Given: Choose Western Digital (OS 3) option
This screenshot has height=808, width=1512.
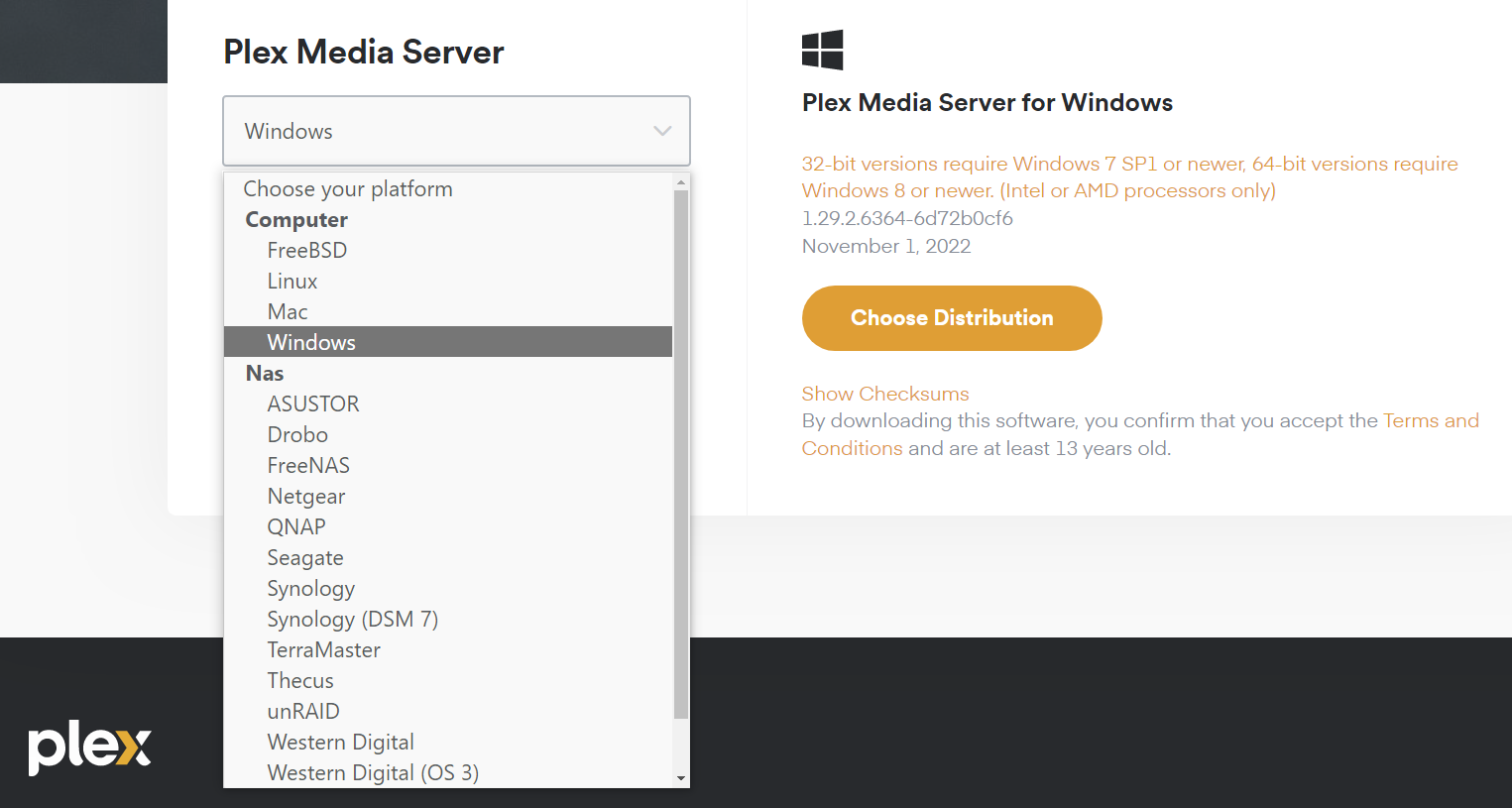Looking at the screenshot, I should coord(373,773).
